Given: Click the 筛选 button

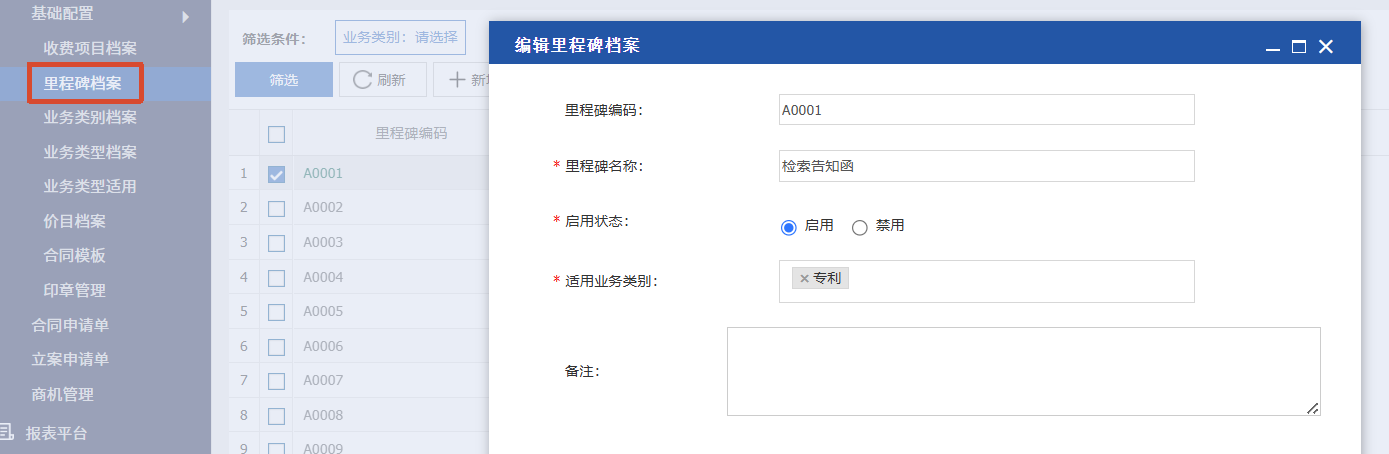Looking at the screenshot, I should click(x=284, y=80).
